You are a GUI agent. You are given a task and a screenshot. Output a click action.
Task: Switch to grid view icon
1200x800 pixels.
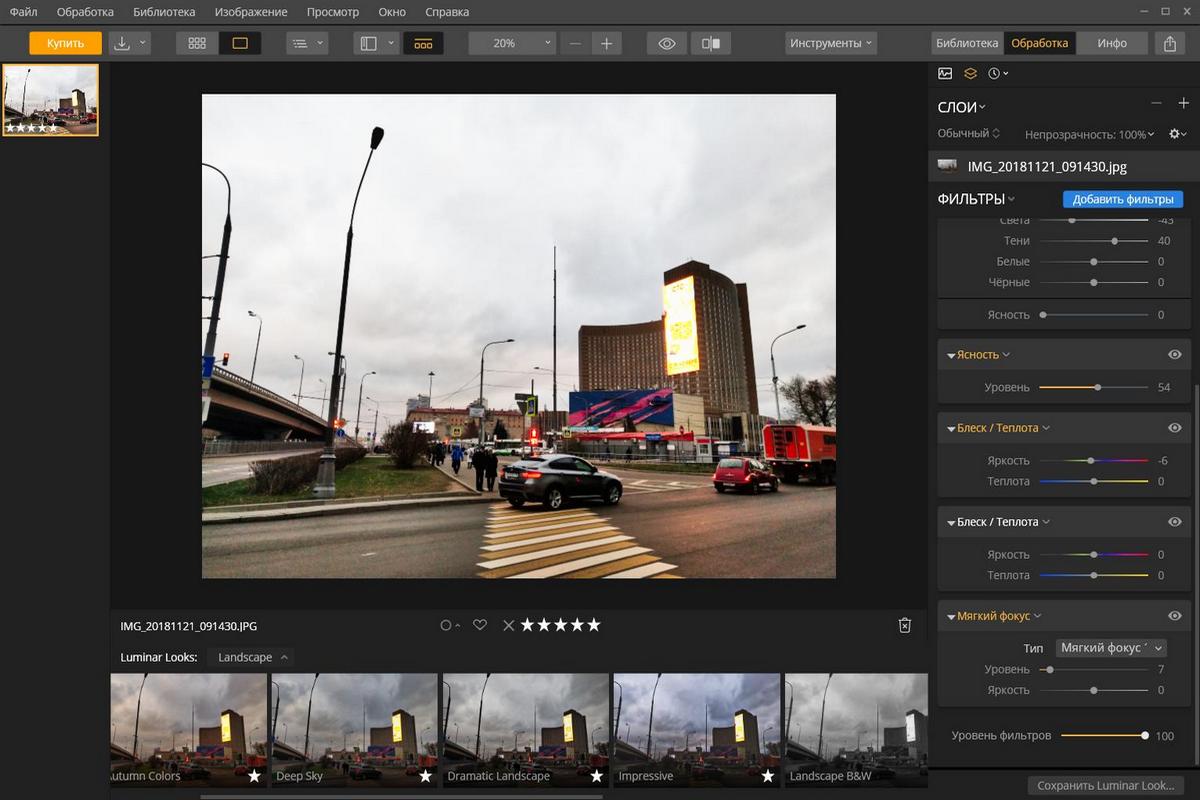coord(197,43)
